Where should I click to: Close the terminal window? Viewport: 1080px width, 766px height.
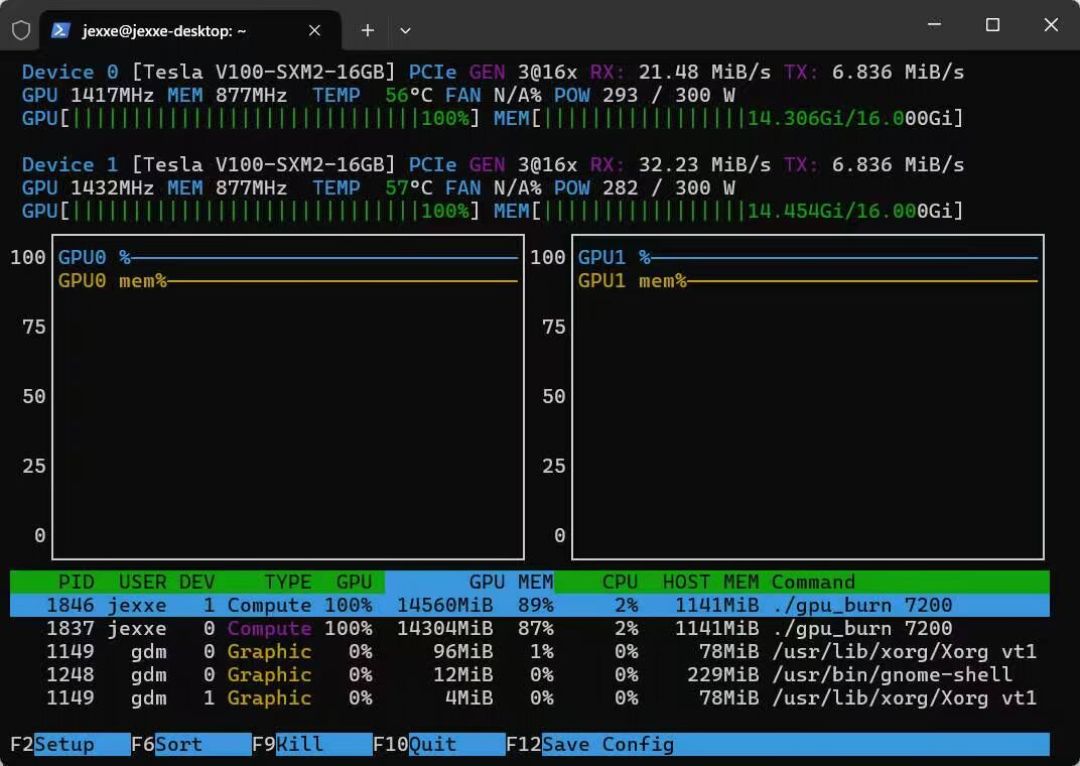click(x=1051, y=25)
